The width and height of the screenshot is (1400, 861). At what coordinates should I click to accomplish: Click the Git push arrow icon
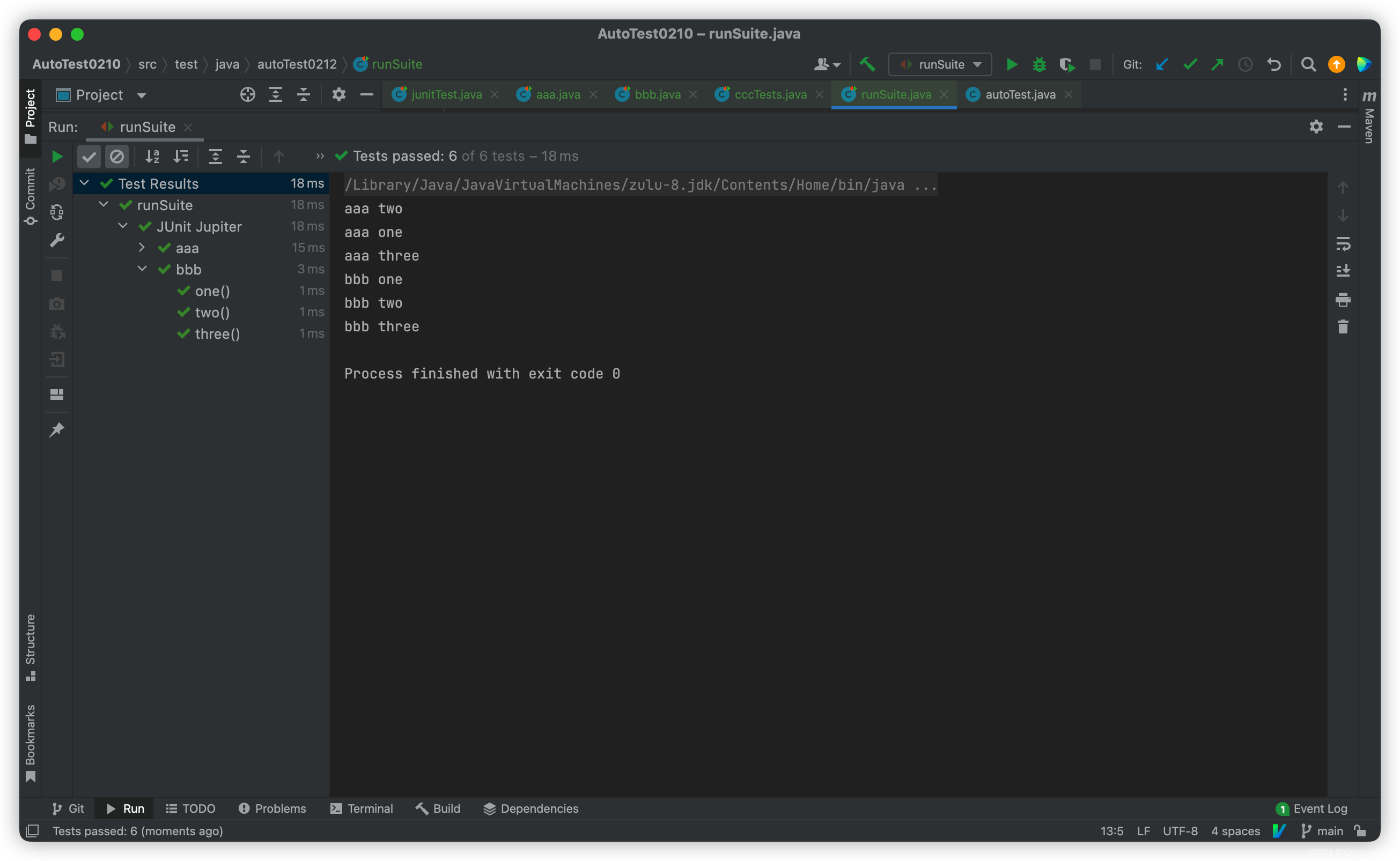coord(1217,64)
